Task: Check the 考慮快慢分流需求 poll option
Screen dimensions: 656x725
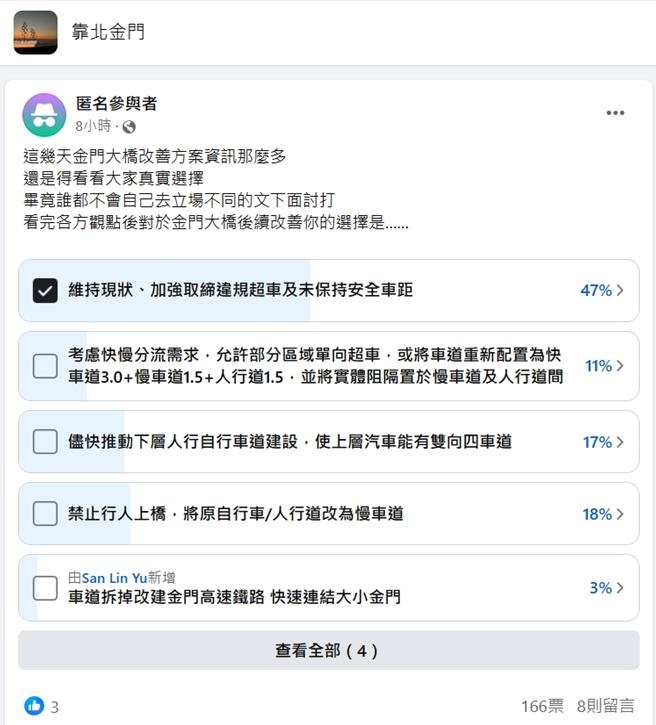Action: 45,366
